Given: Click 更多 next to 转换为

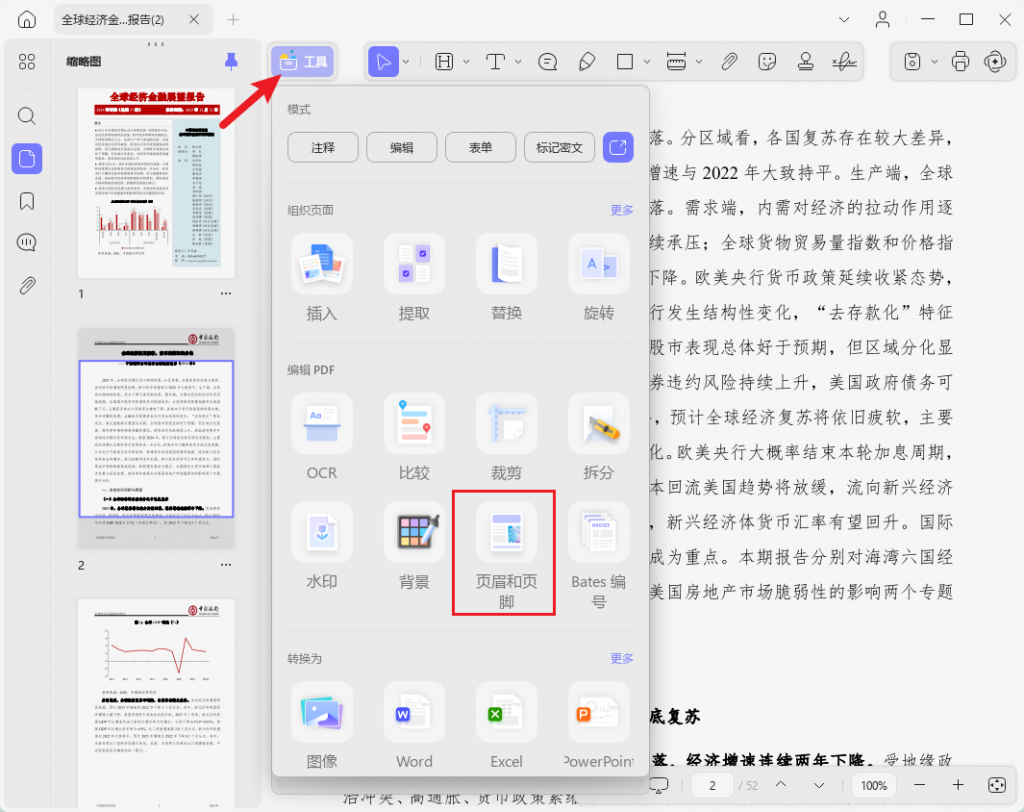Looking at the screenshot, I should [622, 658].
